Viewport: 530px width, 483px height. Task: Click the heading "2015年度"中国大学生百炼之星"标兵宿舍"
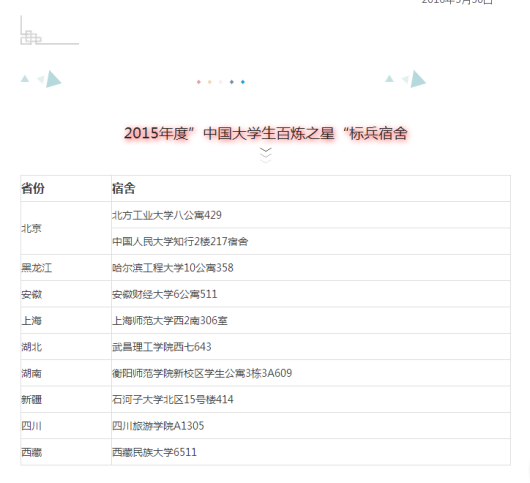266,133
